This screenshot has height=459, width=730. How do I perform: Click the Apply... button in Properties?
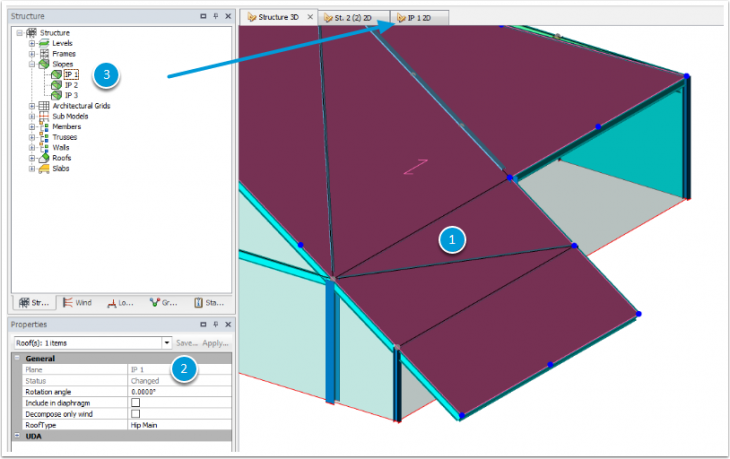pos(214,343)
